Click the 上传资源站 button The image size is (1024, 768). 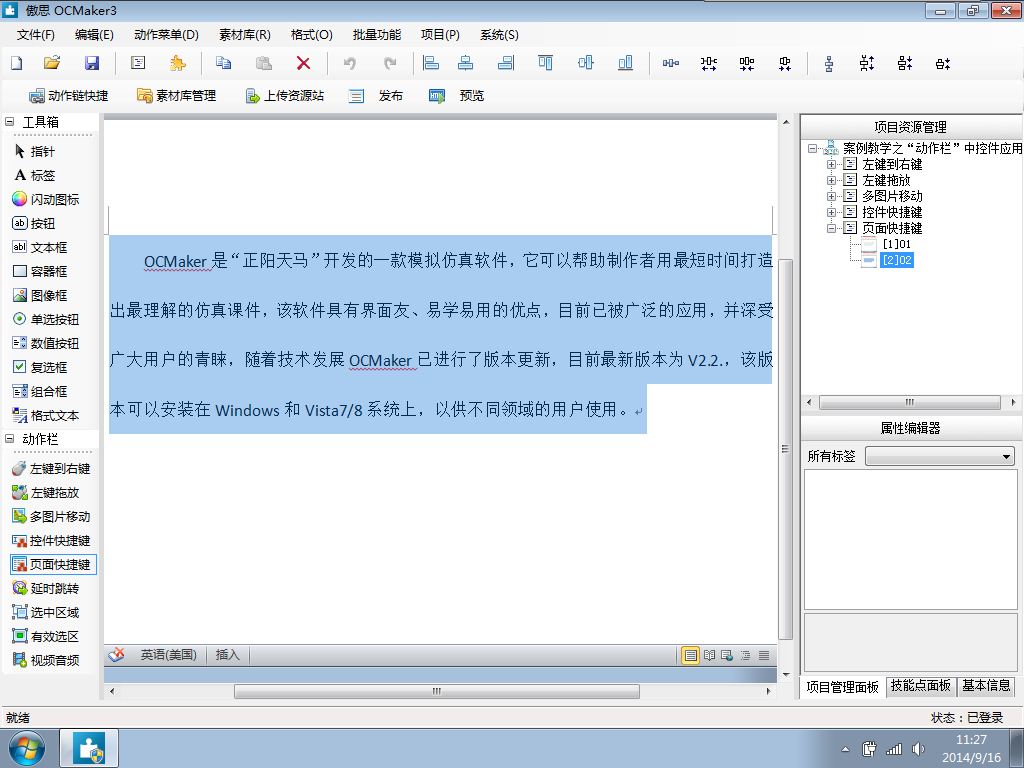coord(284,95)
